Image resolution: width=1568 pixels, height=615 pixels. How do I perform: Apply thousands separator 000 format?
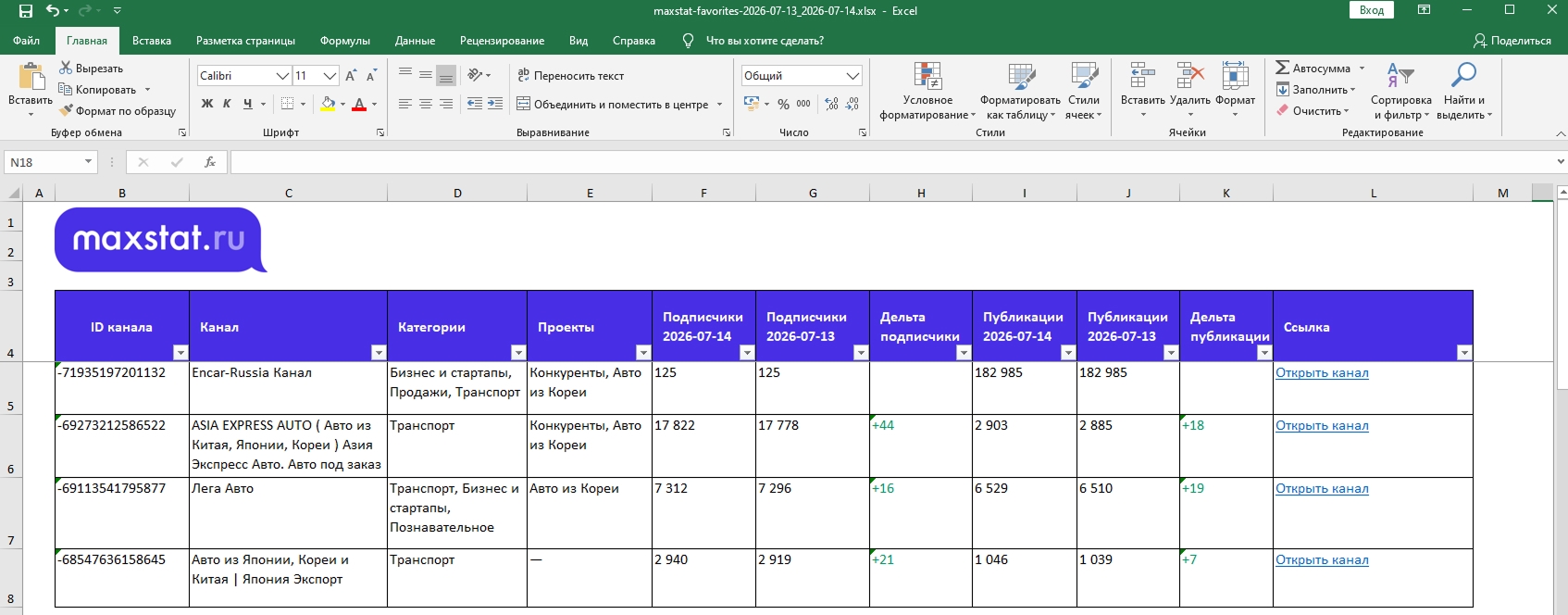pos(803,104)
